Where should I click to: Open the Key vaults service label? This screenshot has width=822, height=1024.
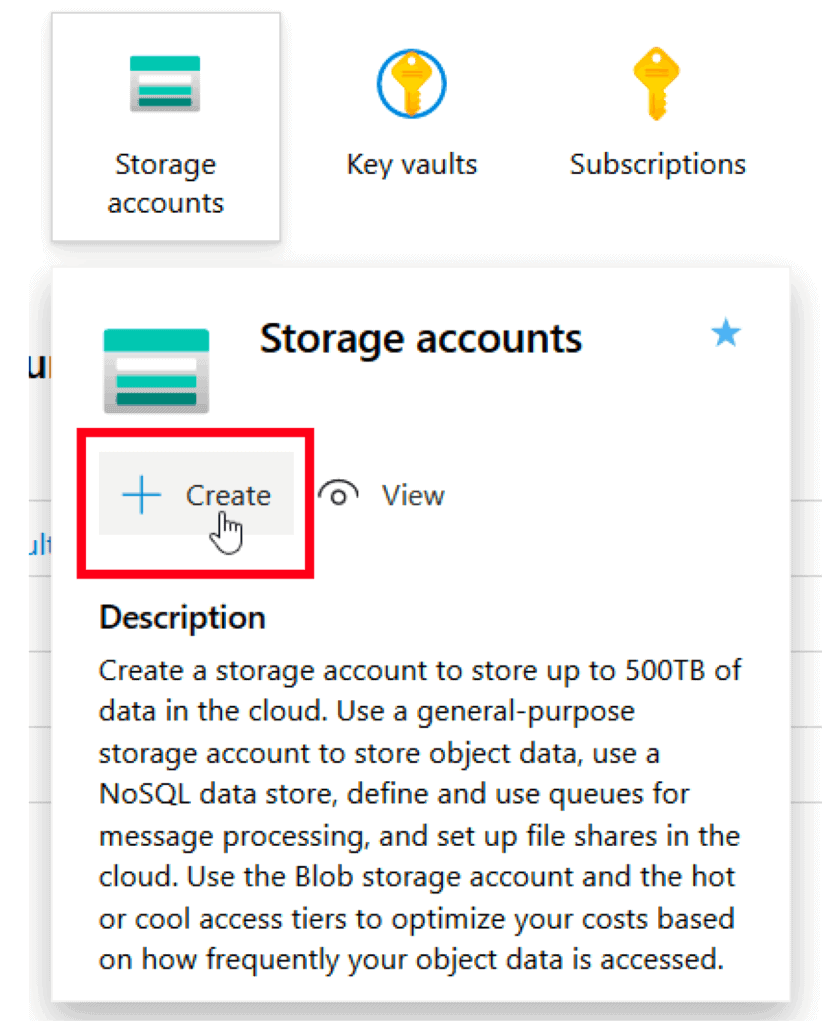click(x=411, y=164)
